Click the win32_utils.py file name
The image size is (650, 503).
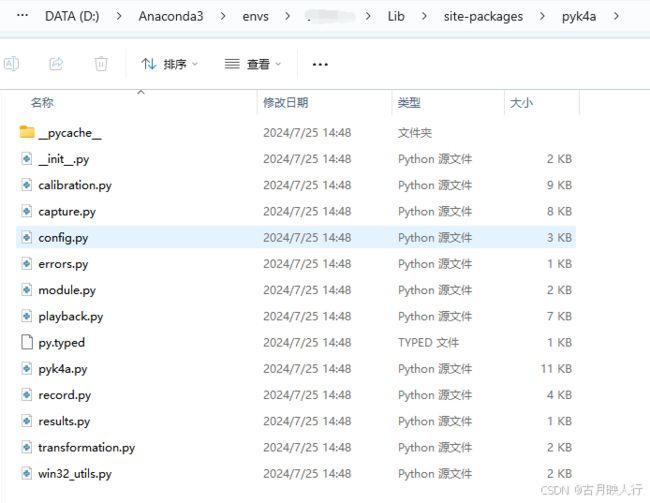coord(75,474)
